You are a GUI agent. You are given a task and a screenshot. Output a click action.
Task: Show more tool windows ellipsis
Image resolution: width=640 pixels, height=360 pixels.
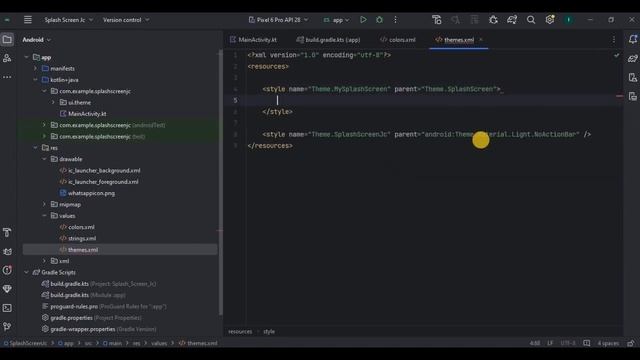(7, 77)
